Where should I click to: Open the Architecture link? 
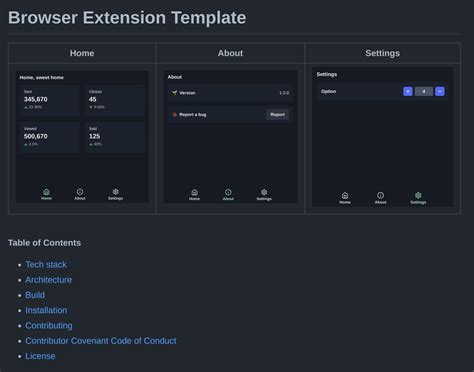point(49,280)
